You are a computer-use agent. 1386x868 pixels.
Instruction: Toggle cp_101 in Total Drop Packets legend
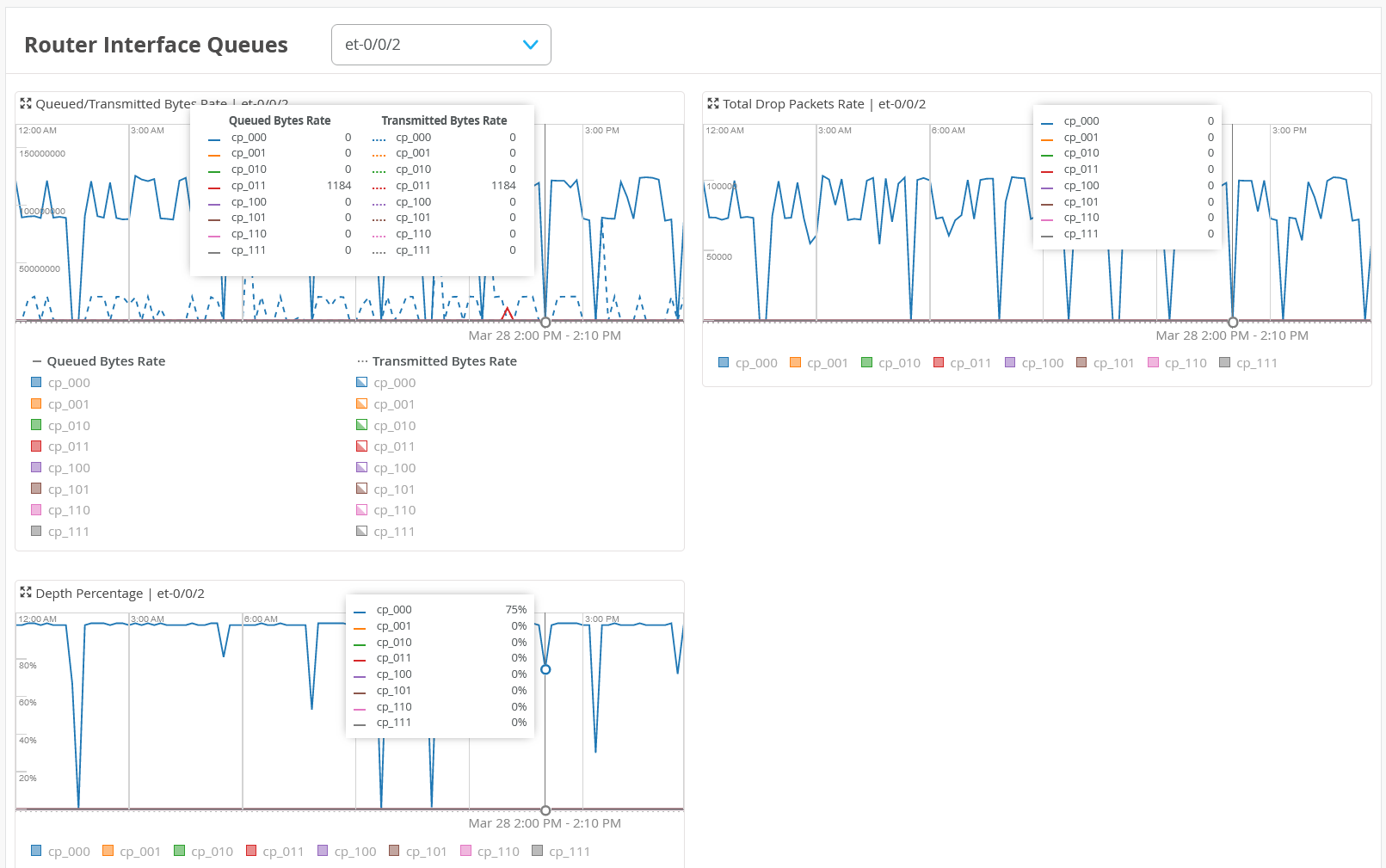click(1106, 363)
